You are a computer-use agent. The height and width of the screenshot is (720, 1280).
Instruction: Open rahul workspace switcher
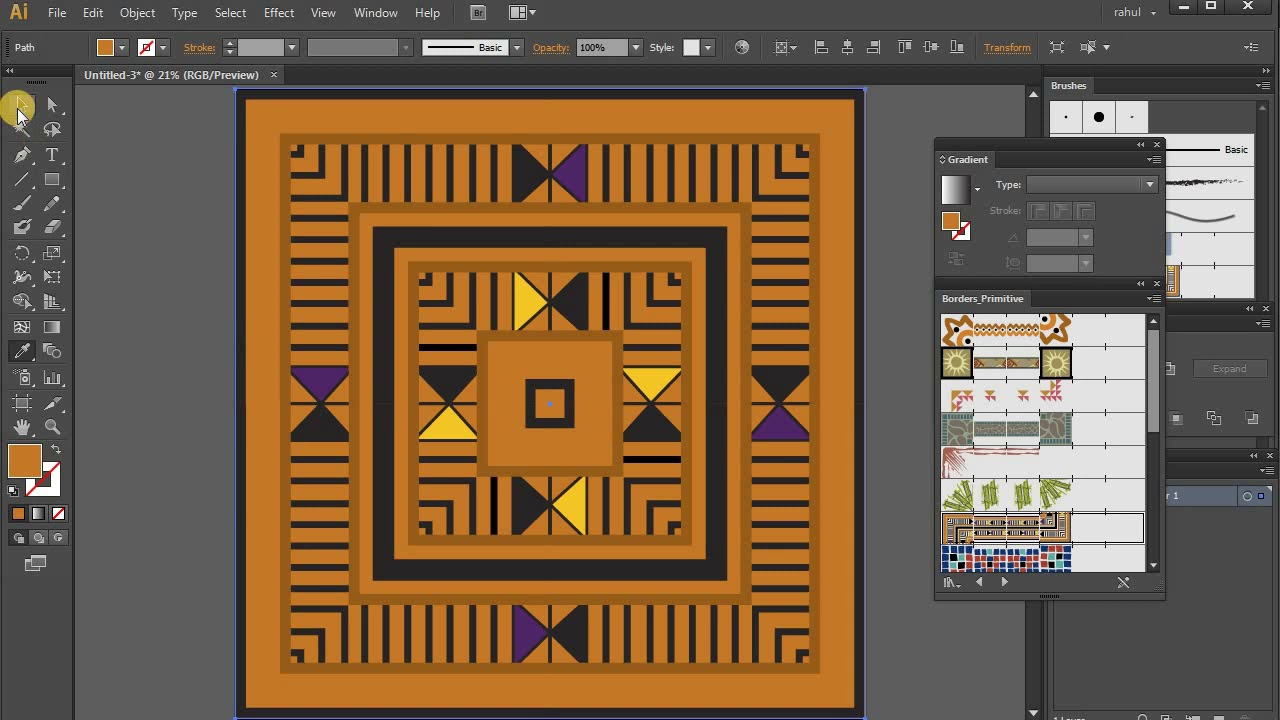pos(1134,12)
